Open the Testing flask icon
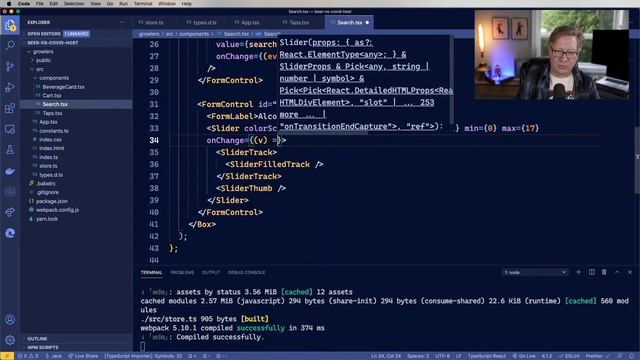 [x=10, y=150]
